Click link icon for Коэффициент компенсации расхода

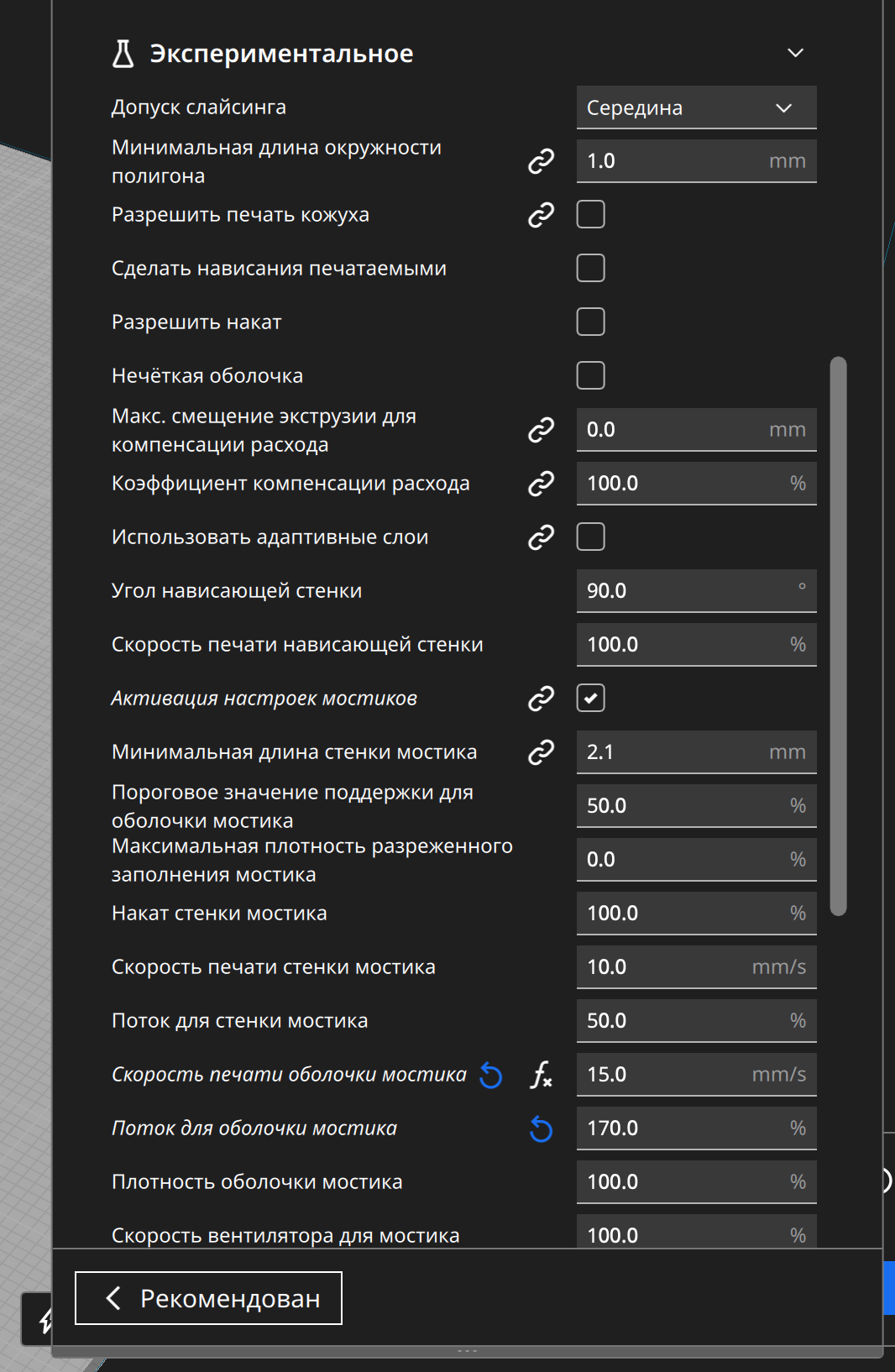click(541, 484)
